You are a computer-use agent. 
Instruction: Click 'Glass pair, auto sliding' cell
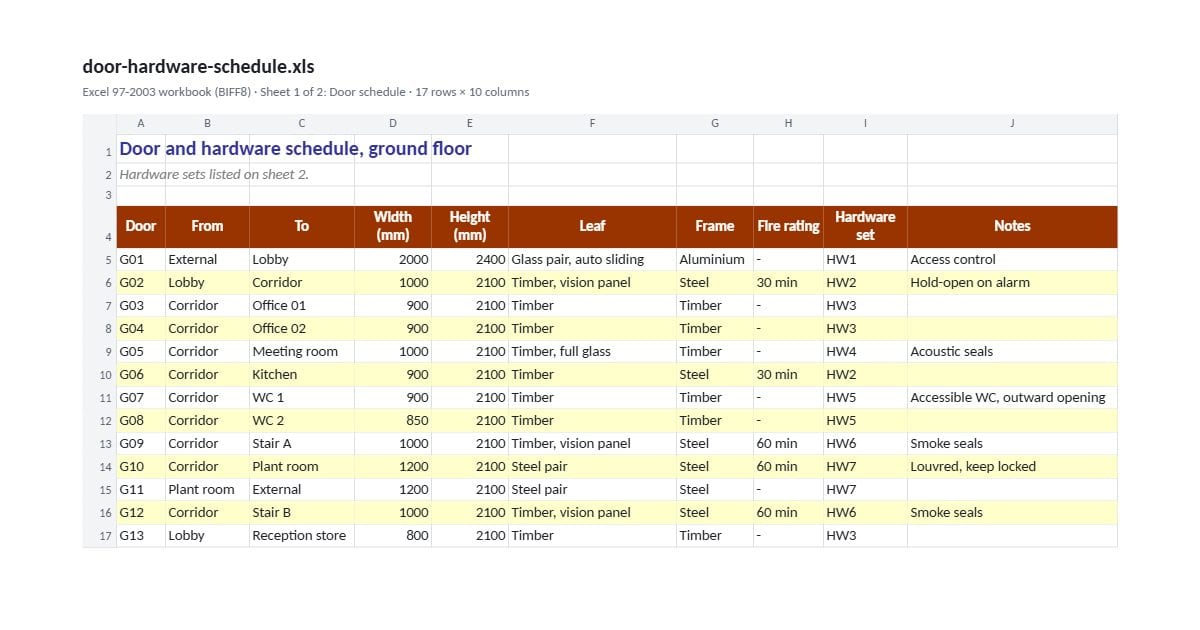click(x=592, y=260)
